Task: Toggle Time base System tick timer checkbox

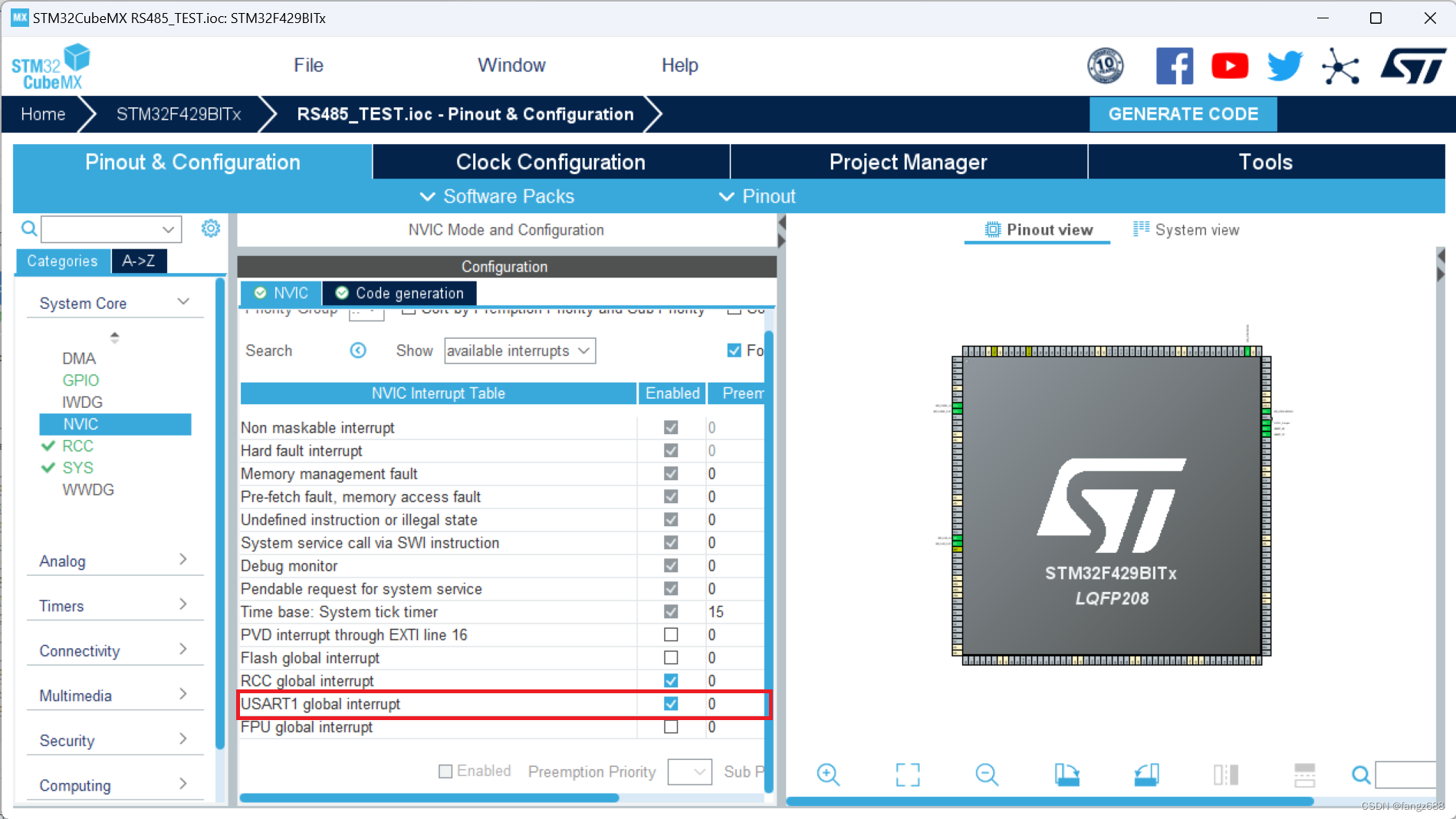Action: pos(671,612)
